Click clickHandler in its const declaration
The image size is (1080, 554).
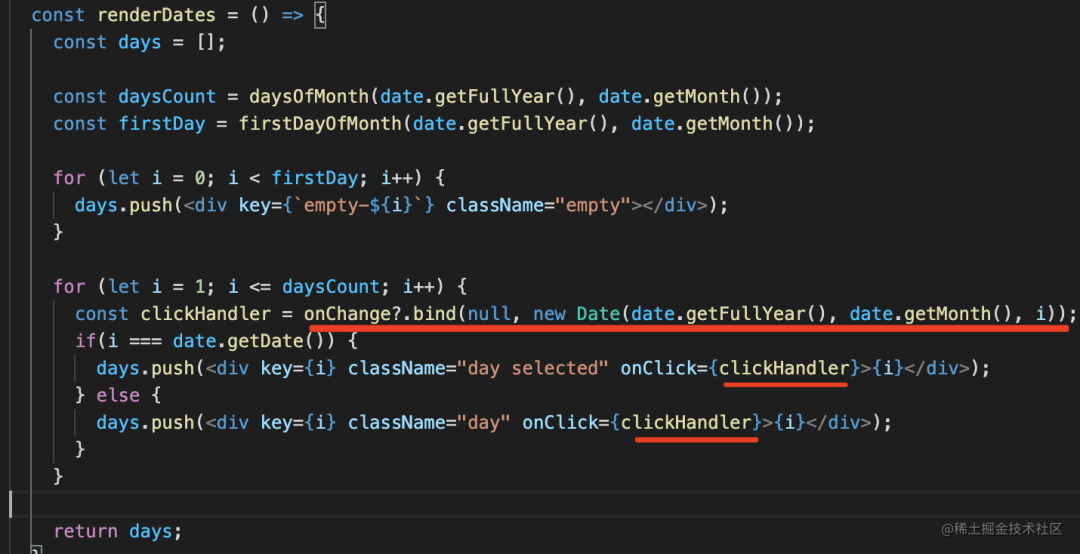206,314
